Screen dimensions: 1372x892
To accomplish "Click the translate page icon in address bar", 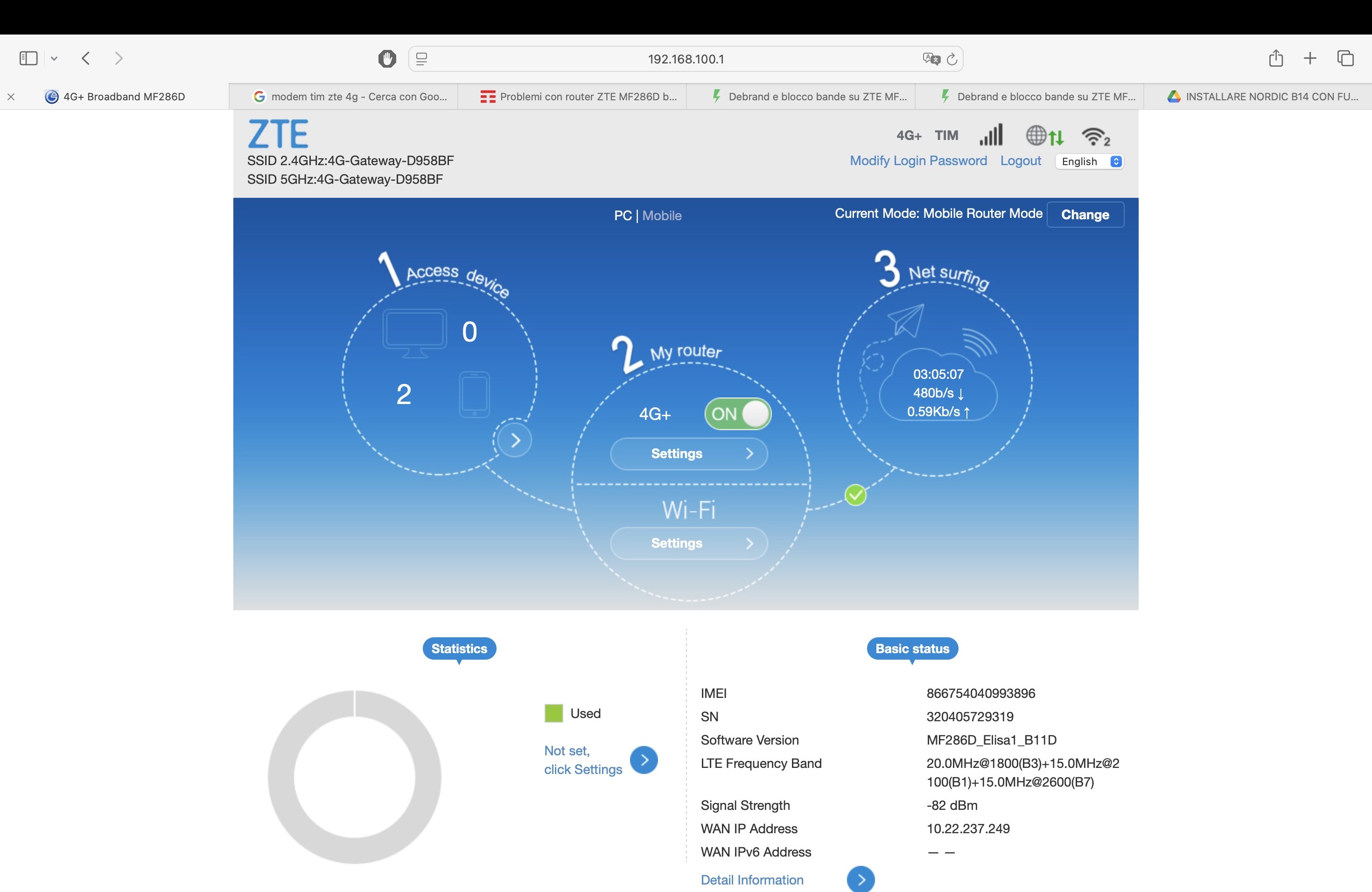I will [931, 59].
